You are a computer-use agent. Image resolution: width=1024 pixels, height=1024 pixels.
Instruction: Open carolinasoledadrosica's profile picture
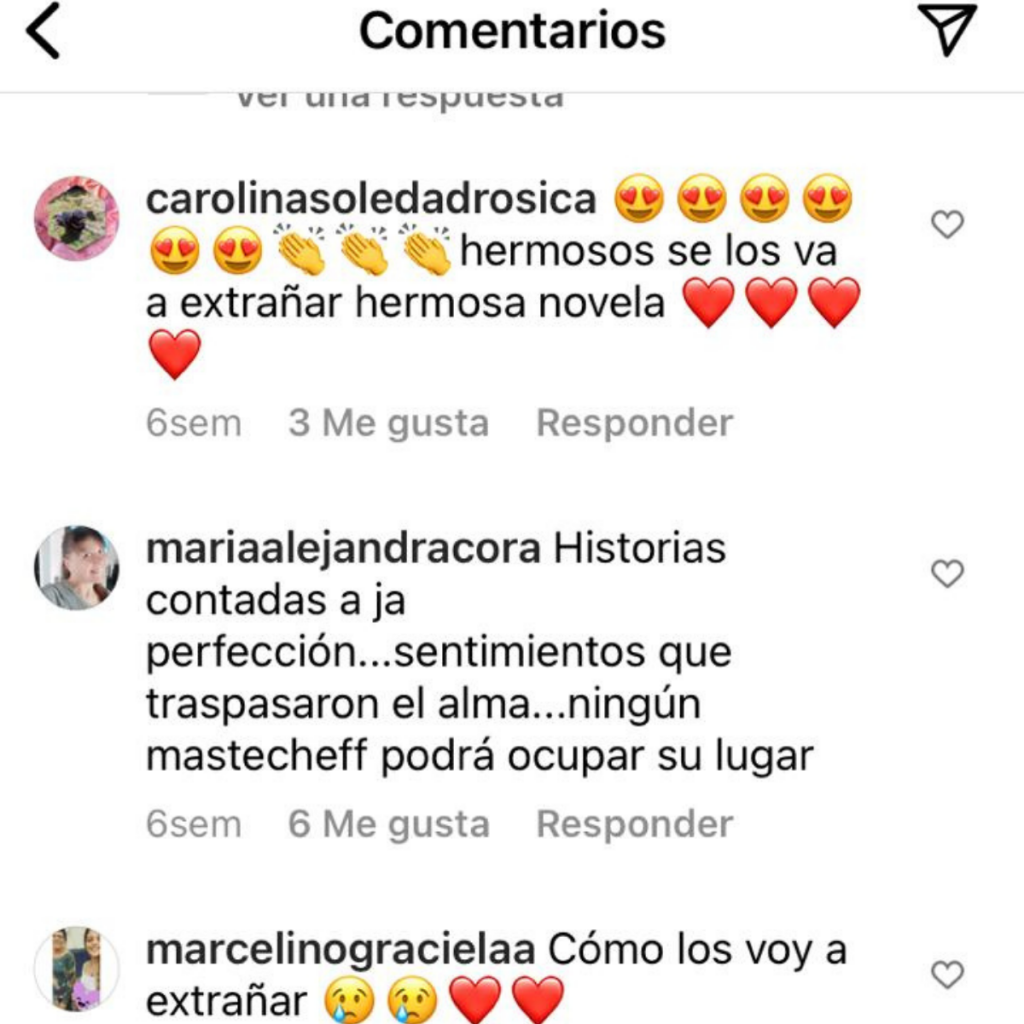[76, 218]
